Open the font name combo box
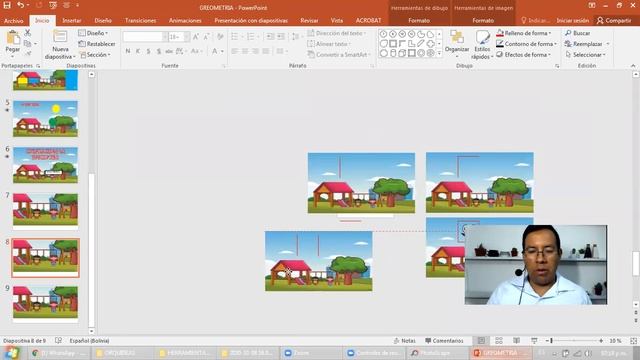The height and width of the screenshot is (360, 640). tap(145, 37)
